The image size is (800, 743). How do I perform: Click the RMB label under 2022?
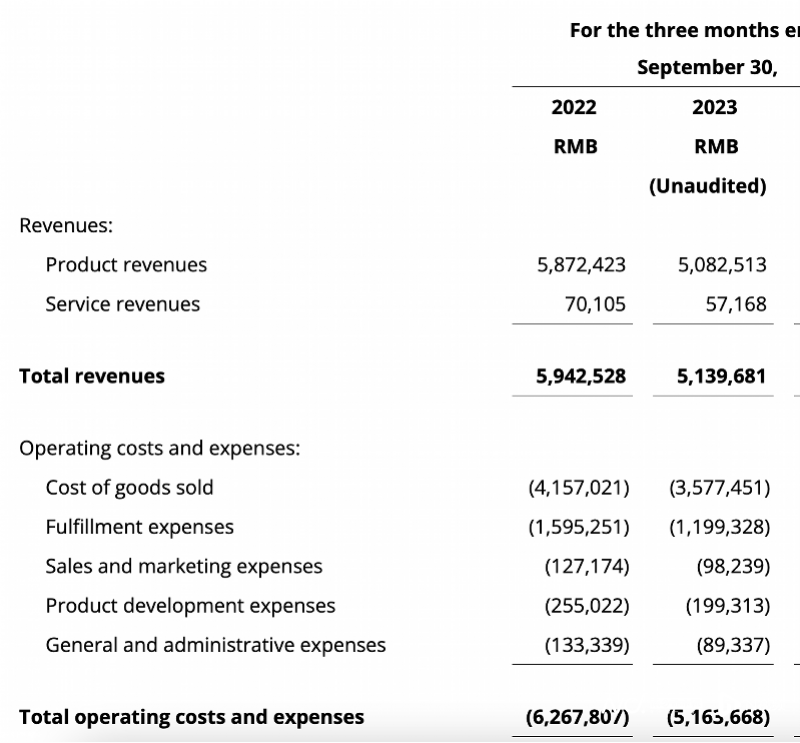(576, 146)
